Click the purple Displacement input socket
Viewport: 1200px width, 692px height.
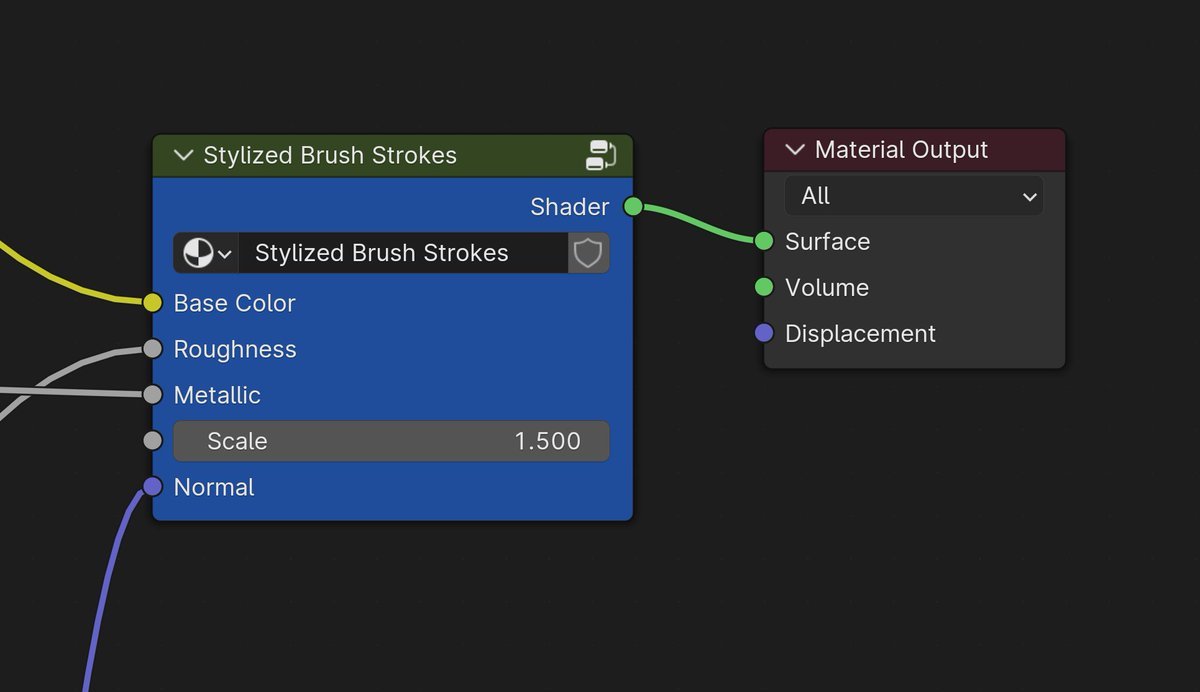click(x=764, y=333)
